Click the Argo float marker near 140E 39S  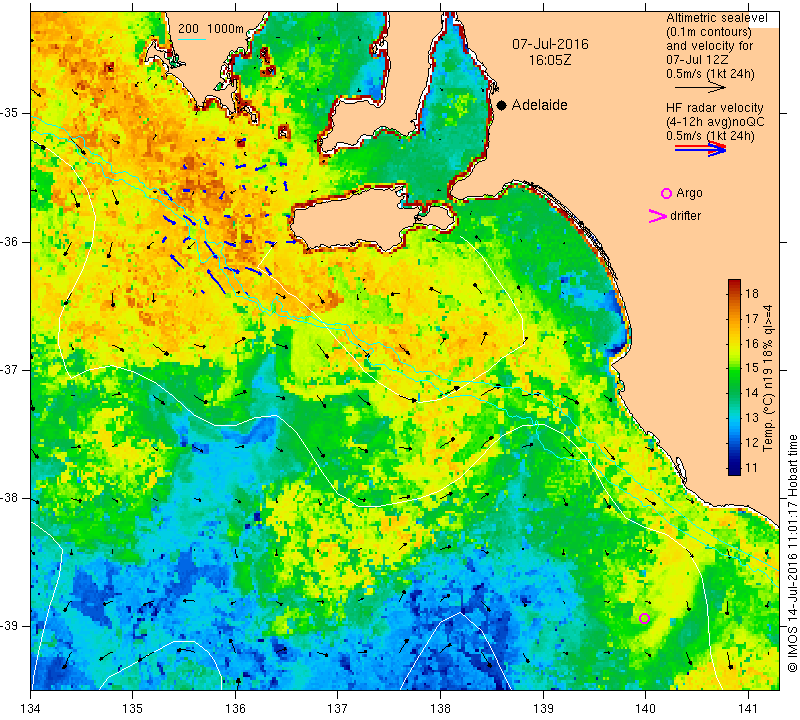644,618
